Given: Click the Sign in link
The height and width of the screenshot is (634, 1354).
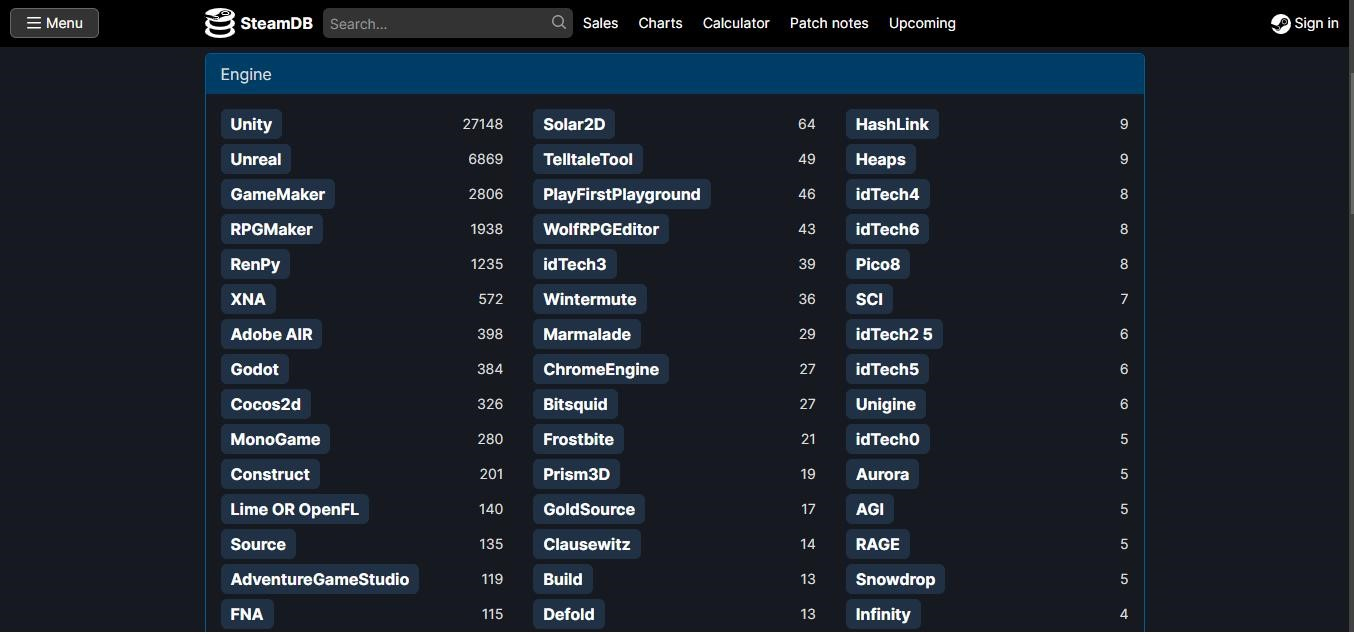Looking at the screenshot, I should [1304, 23].
